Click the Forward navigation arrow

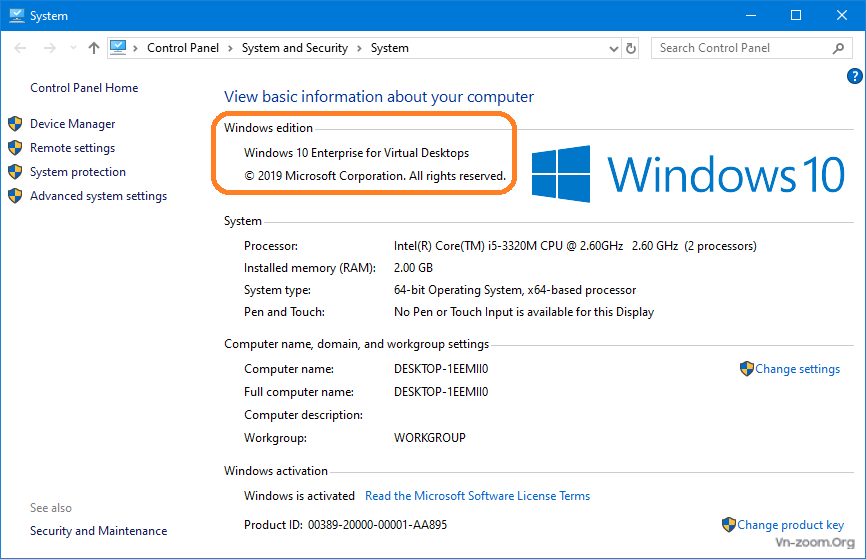pyautogui.click(x=50, y=48)
